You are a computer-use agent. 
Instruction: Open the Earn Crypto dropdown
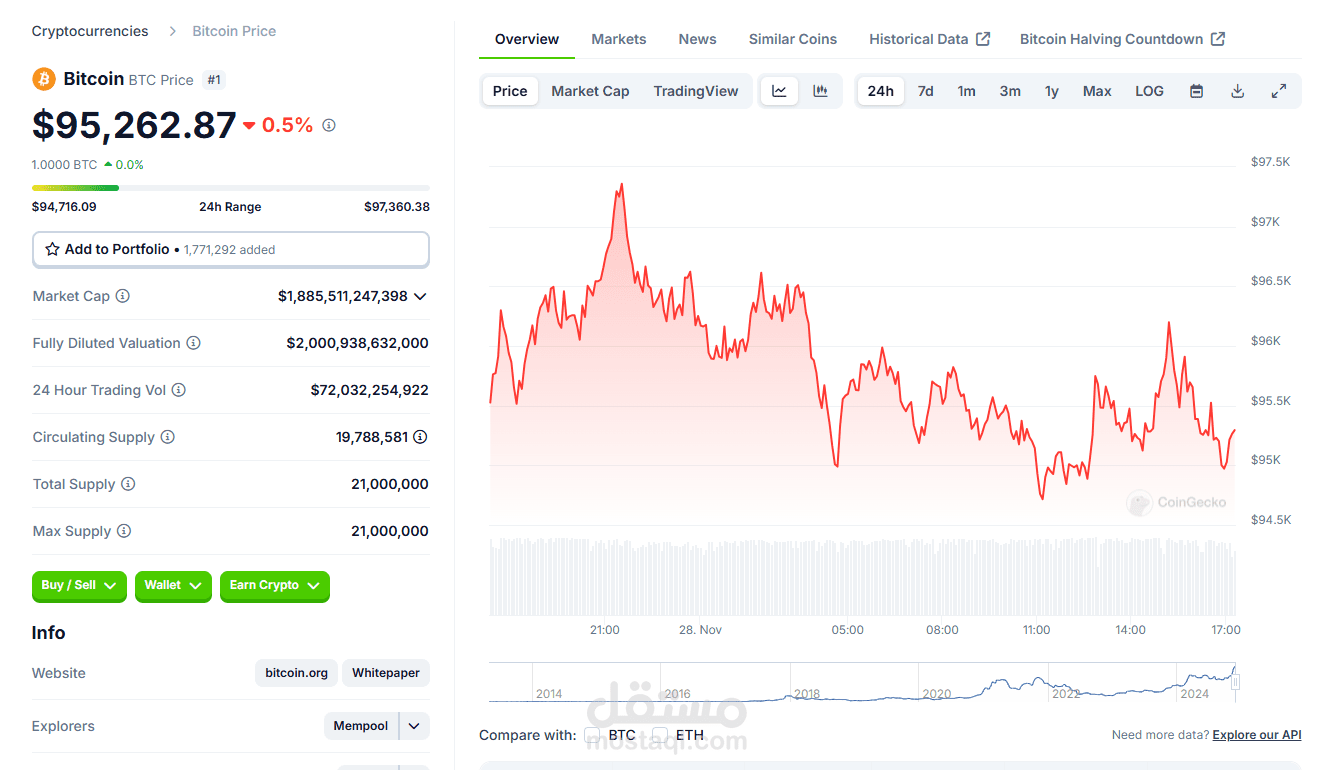pos(275,586)
